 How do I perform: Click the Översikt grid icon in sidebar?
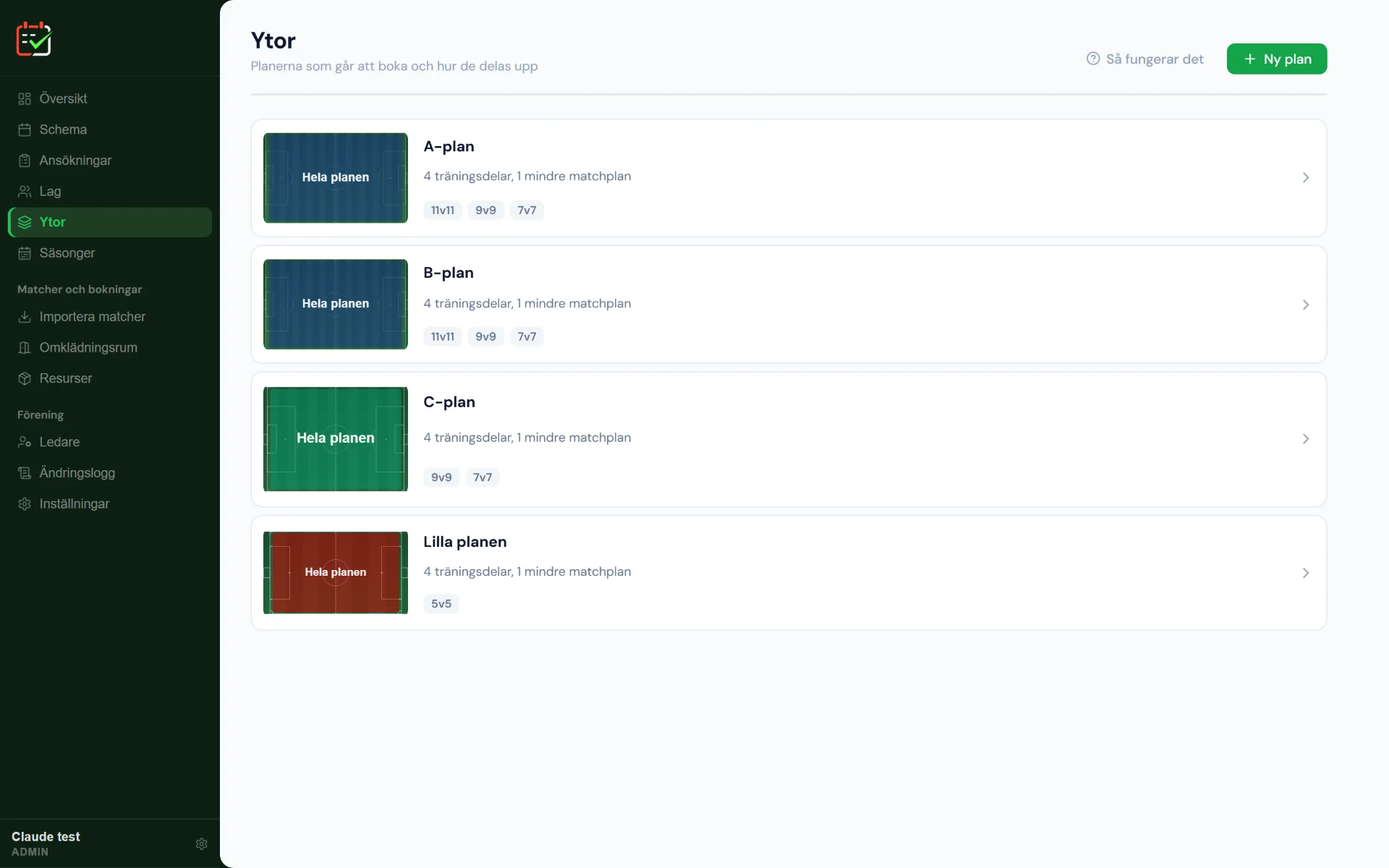[x=25, y=98]
